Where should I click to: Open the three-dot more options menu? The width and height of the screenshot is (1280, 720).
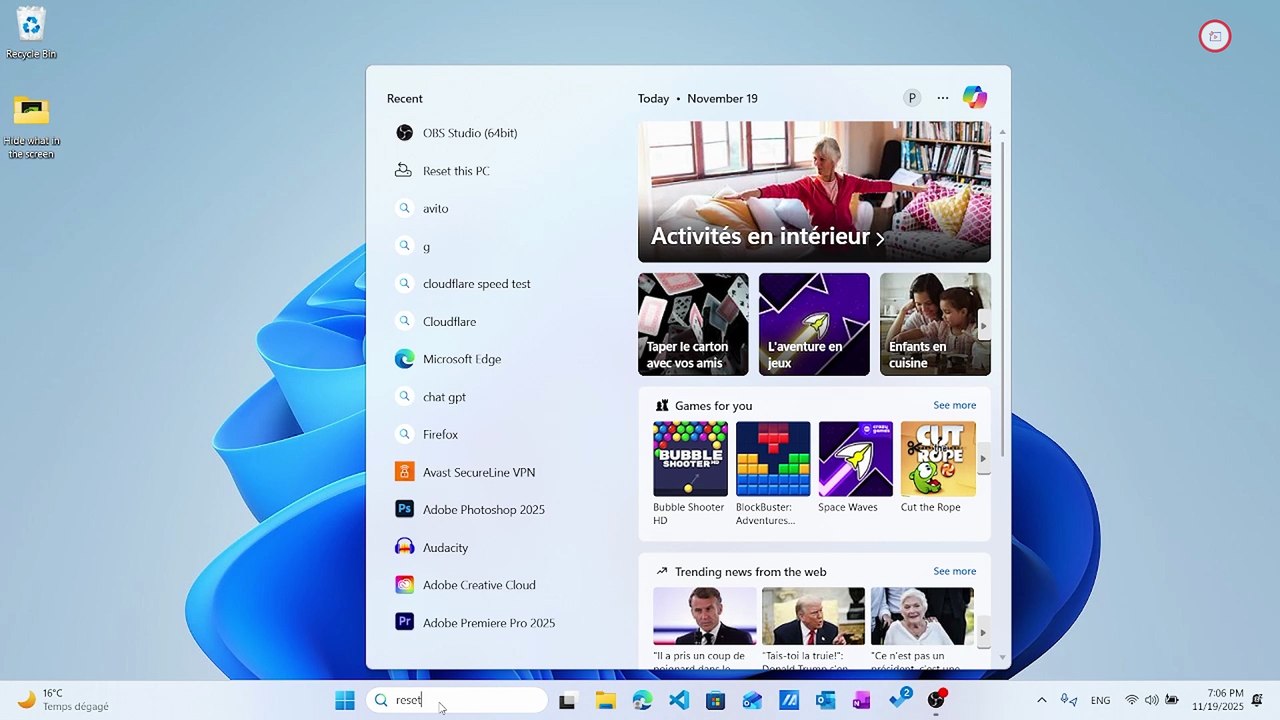[943, 98]
